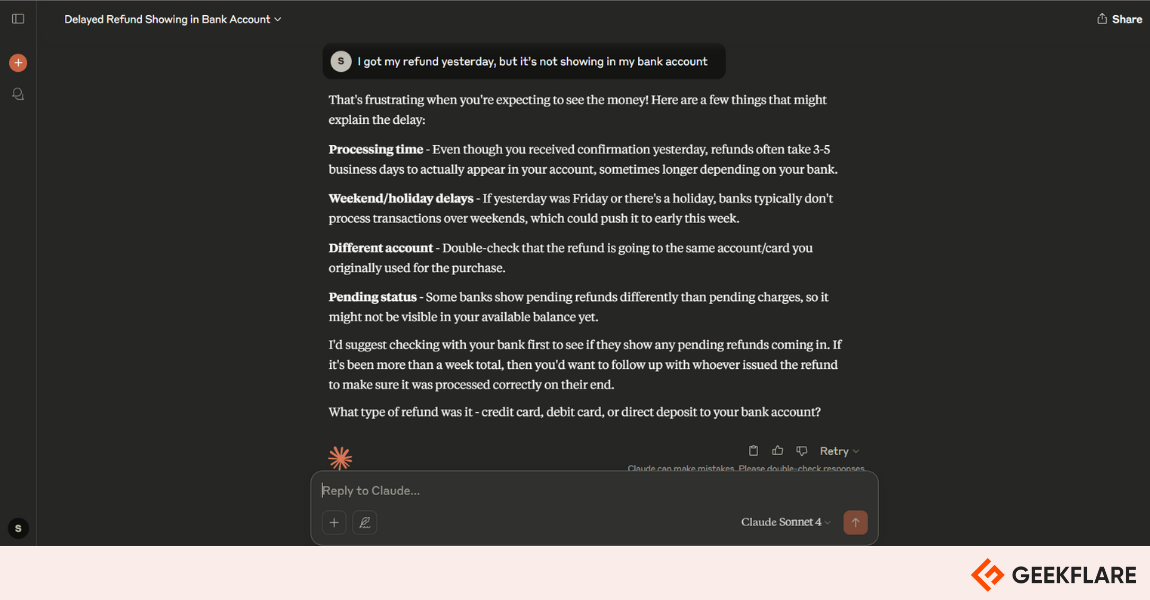Image resolution: width=1150 pixels, height=600 pixels.
Task: Open the user profile avatar S at the bottom left
Action: point(18,528)
